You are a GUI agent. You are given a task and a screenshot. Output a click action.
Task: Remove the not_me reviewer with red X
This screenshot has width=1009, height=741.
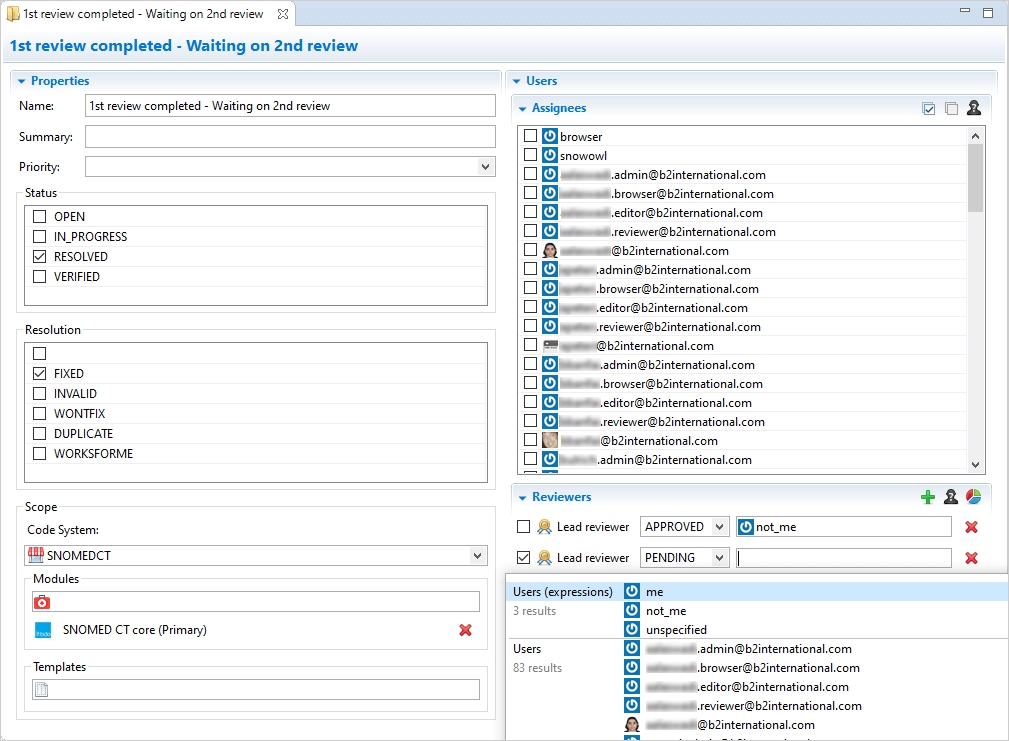(971, 527)
